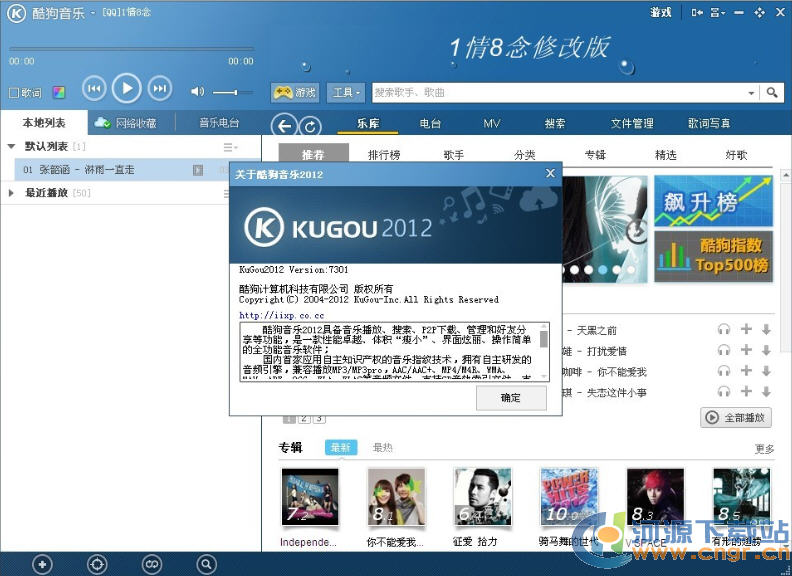Image resolution: width=792 pixels, height=576 pixels.
Task: Open the skin color palette icon
Action: tap(59, 93)
